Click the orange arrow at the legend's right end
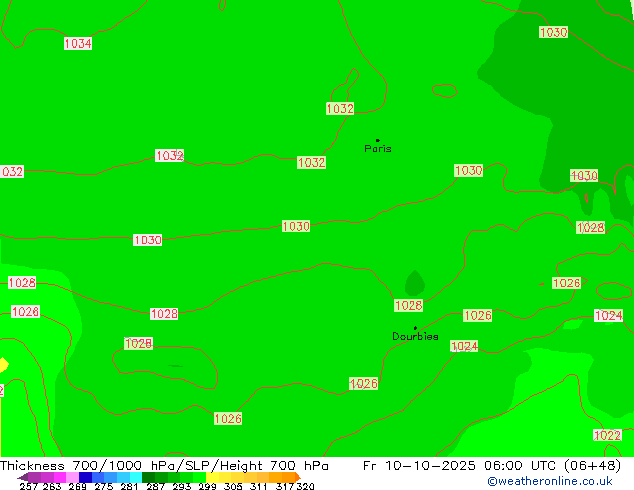This screenshot has height=490, width=634. [298, 477]
